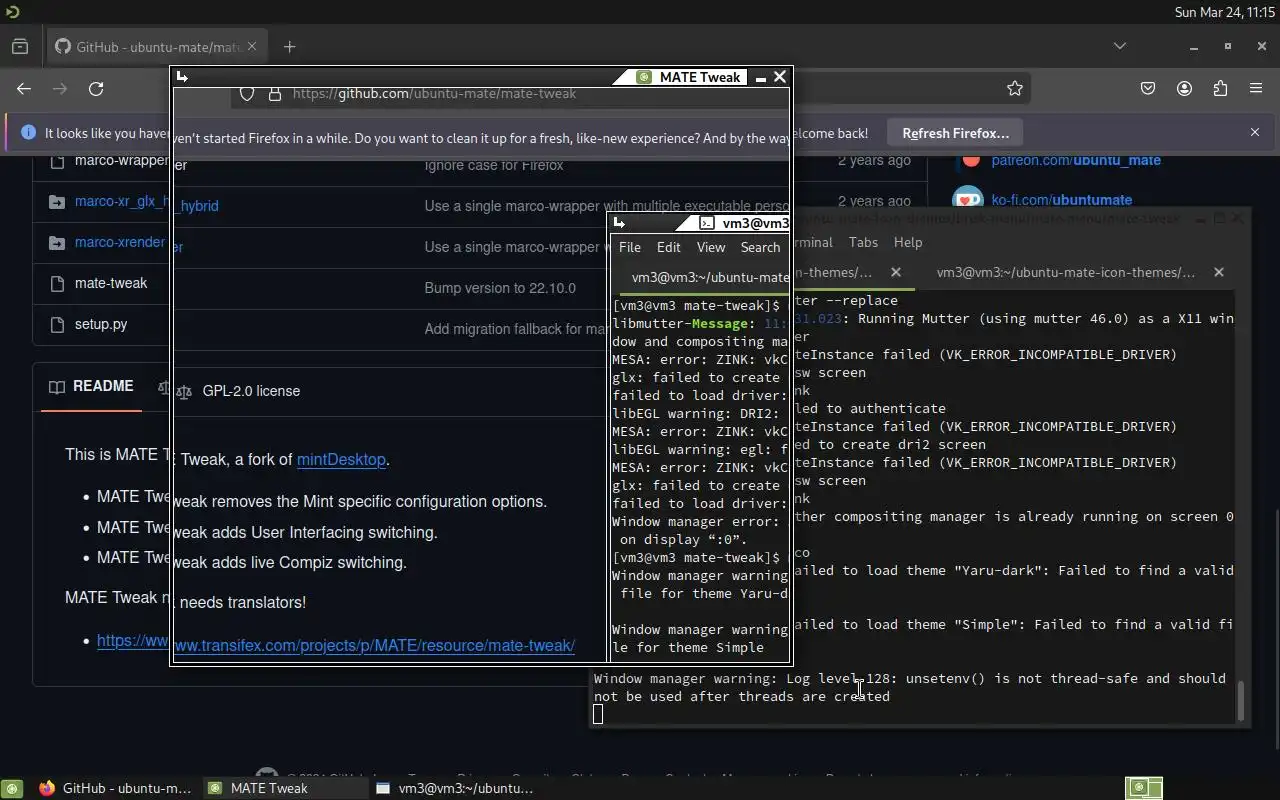
Task: Open the setup.py file entry
Action: coord(101,324)
